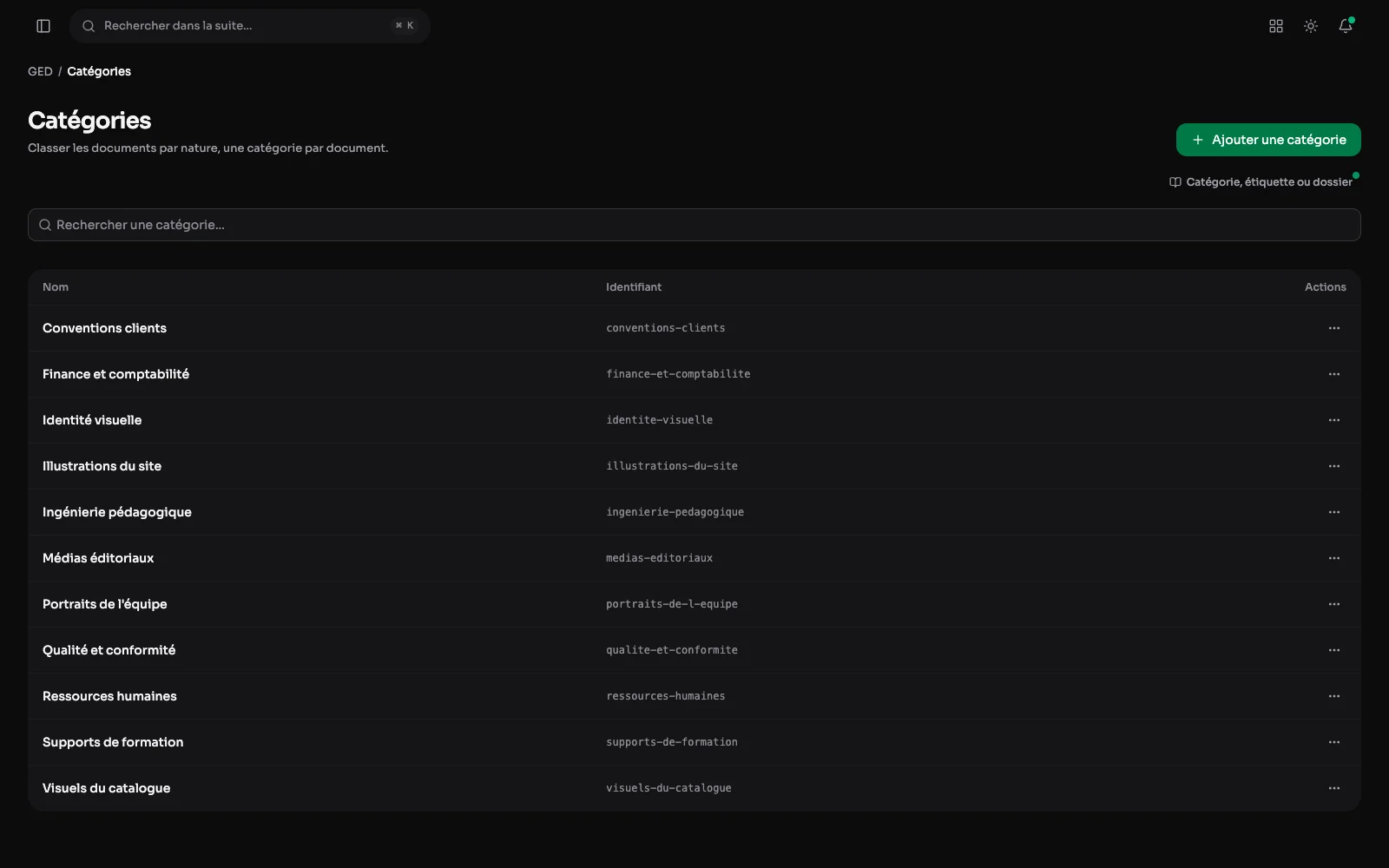This screenshot has height=868, width=1389.
Task: Click identifier medias-editoriaux
Action: pos(660,558)
